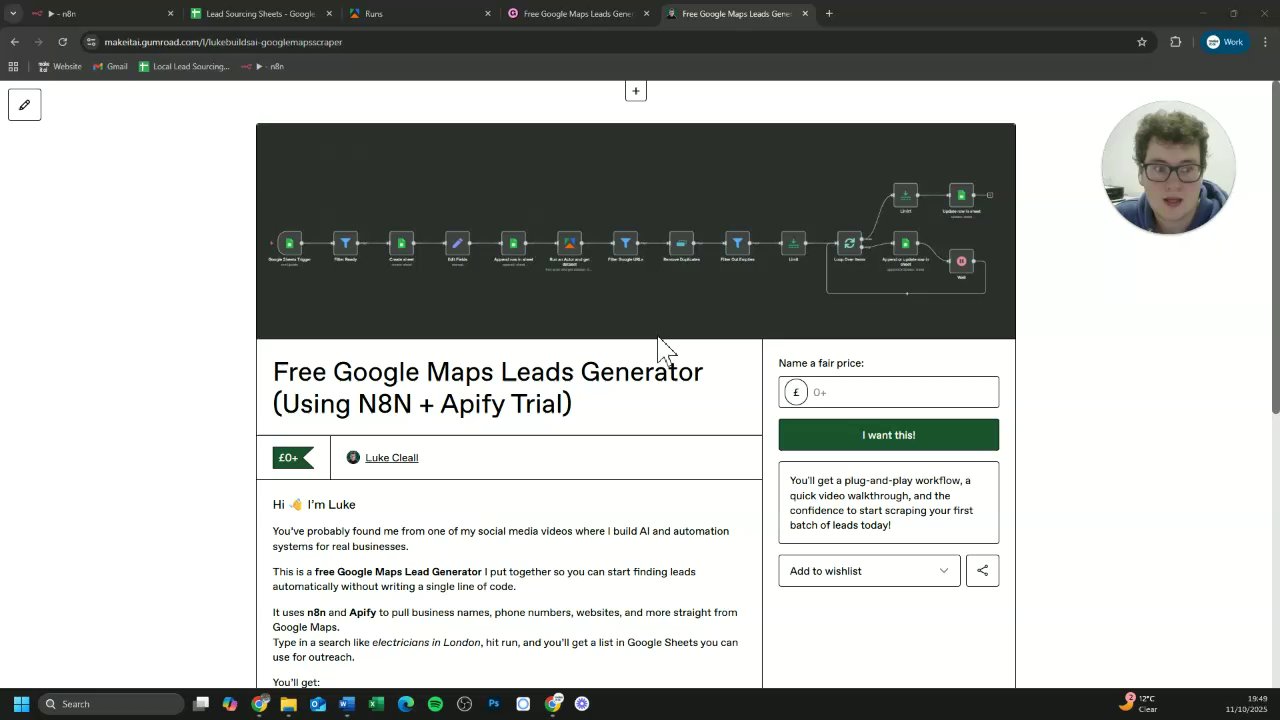Open Luke Cleall's profile link

(391, 458)
